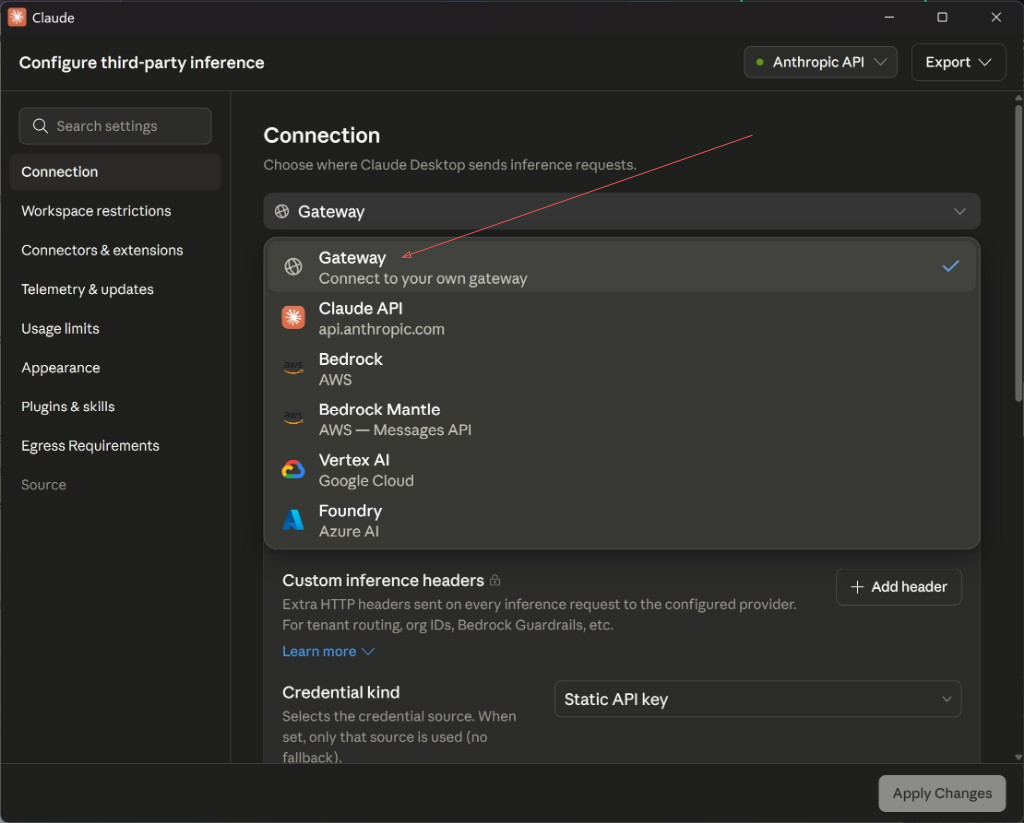Select Vertex AI Google Cloud option
This screenshot has width=1024, height=823.
point(622,470)
